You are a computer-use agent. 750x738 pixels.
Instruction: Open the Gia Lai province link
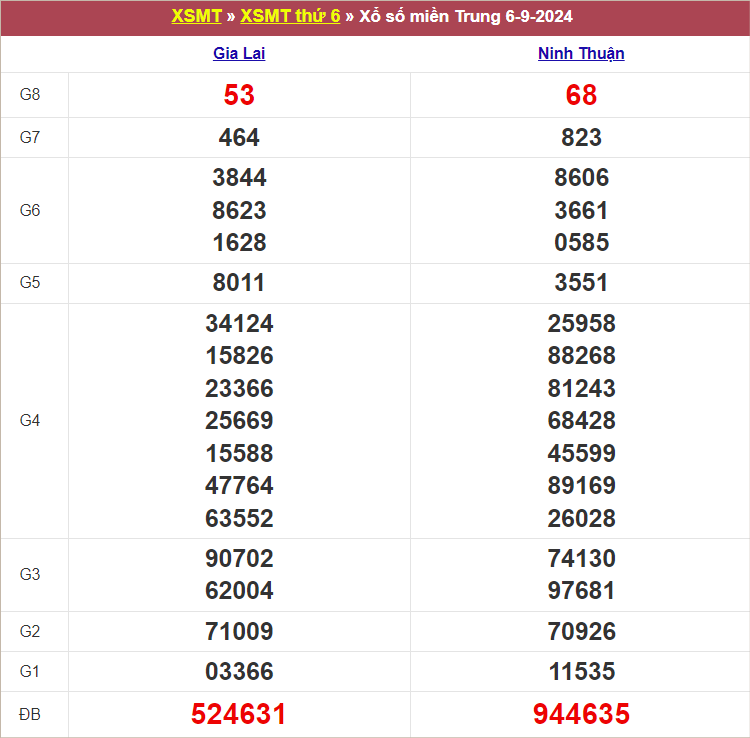click(x=239, y=53)
